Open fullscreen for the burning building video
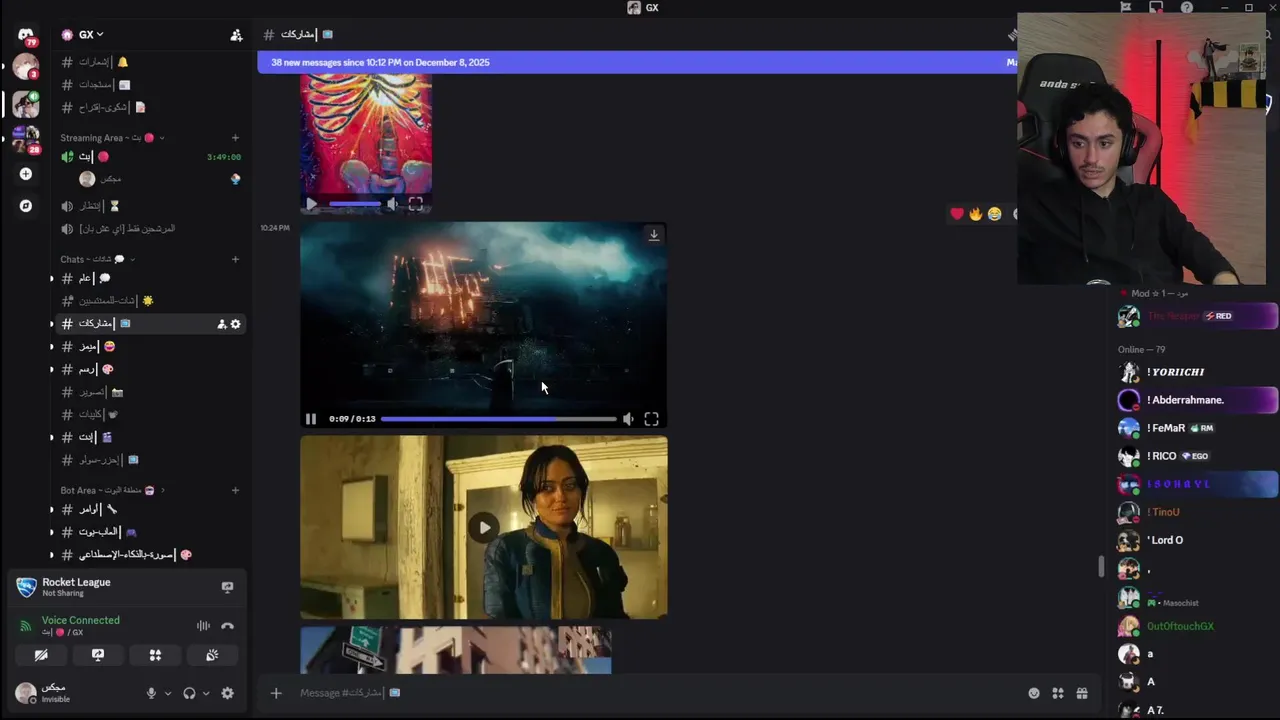 (x=651, y=419)
